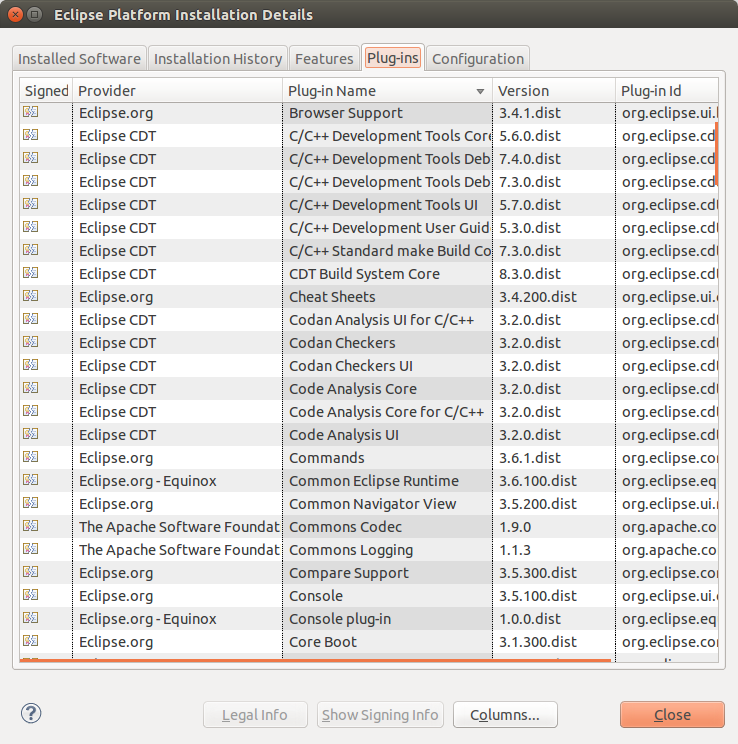The height and width of the screenshot is (744, 738).
Task: Select the Console plug-in row name
Action: (x=340, y=619)
